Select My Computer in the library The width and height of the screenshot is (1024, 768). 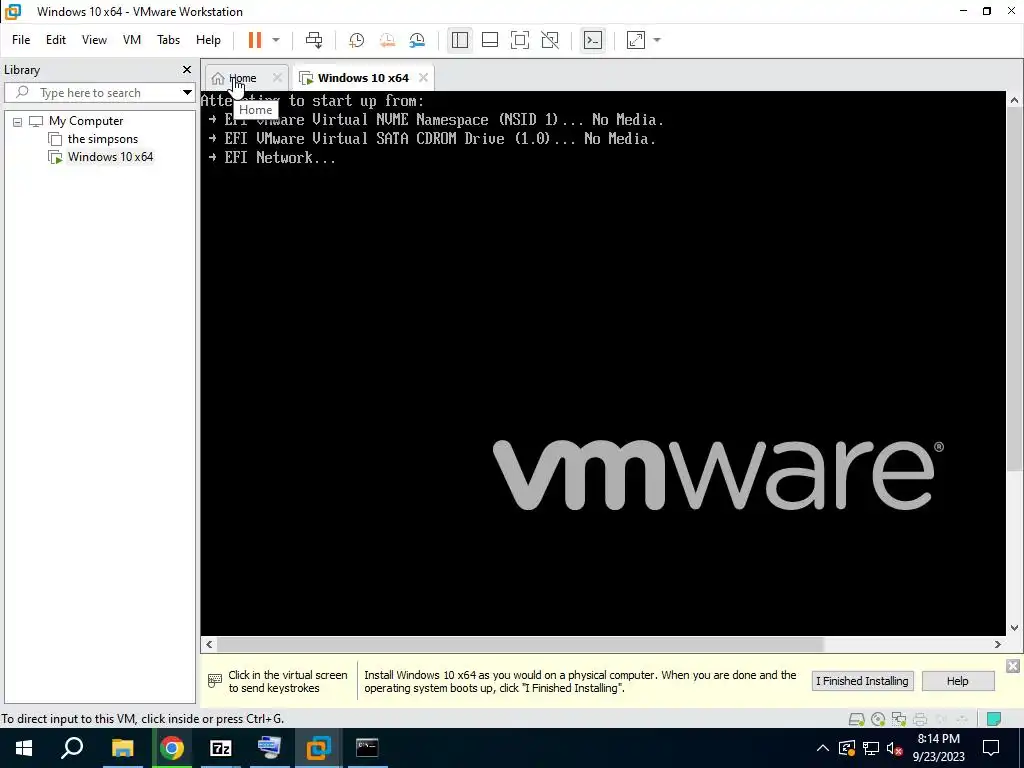86,121
